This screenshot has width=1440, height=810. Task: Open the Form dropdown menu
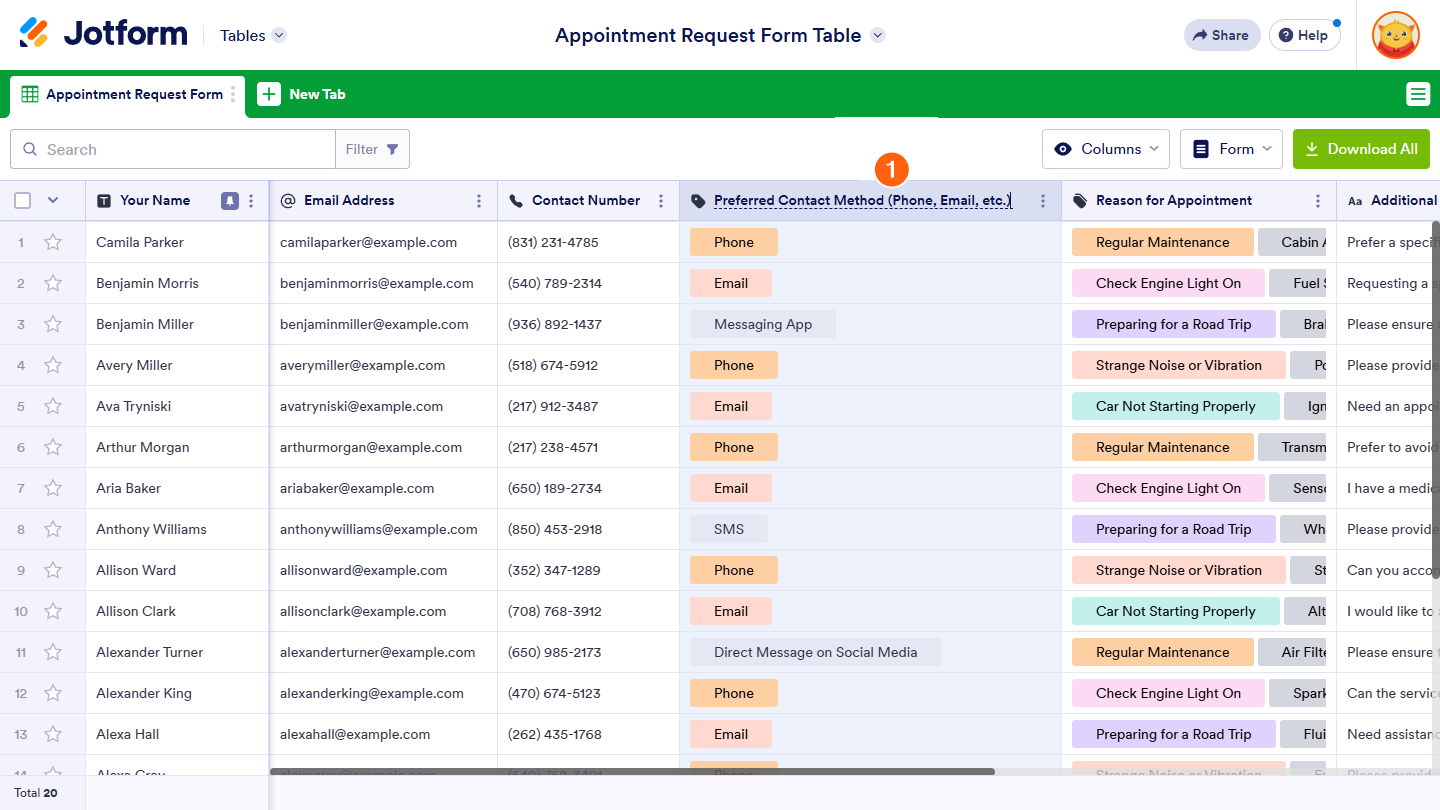coord(1232,149)
